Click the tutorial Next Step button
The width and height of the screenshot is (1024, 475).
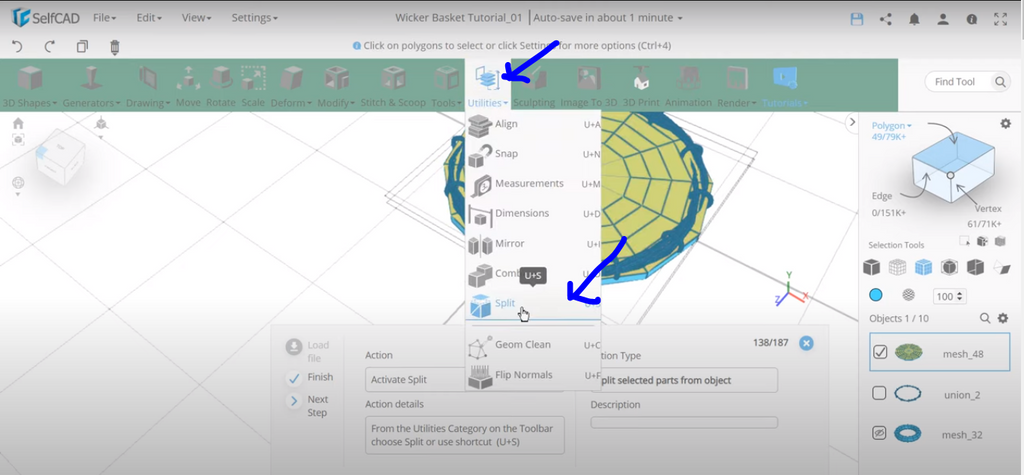[309, 406]
